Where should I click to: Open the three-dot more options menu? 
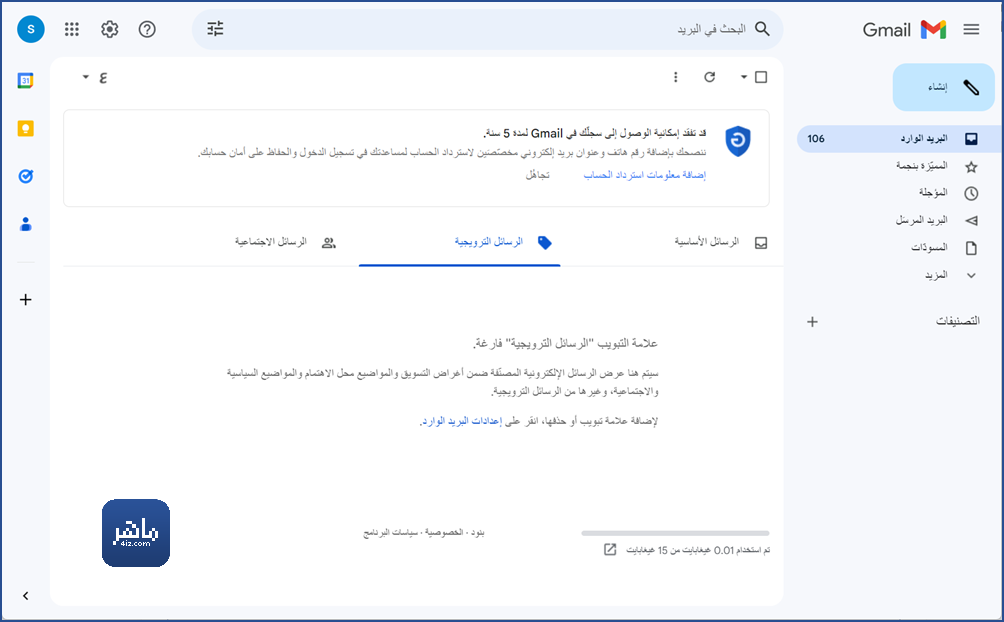click(x=675, y=77)
